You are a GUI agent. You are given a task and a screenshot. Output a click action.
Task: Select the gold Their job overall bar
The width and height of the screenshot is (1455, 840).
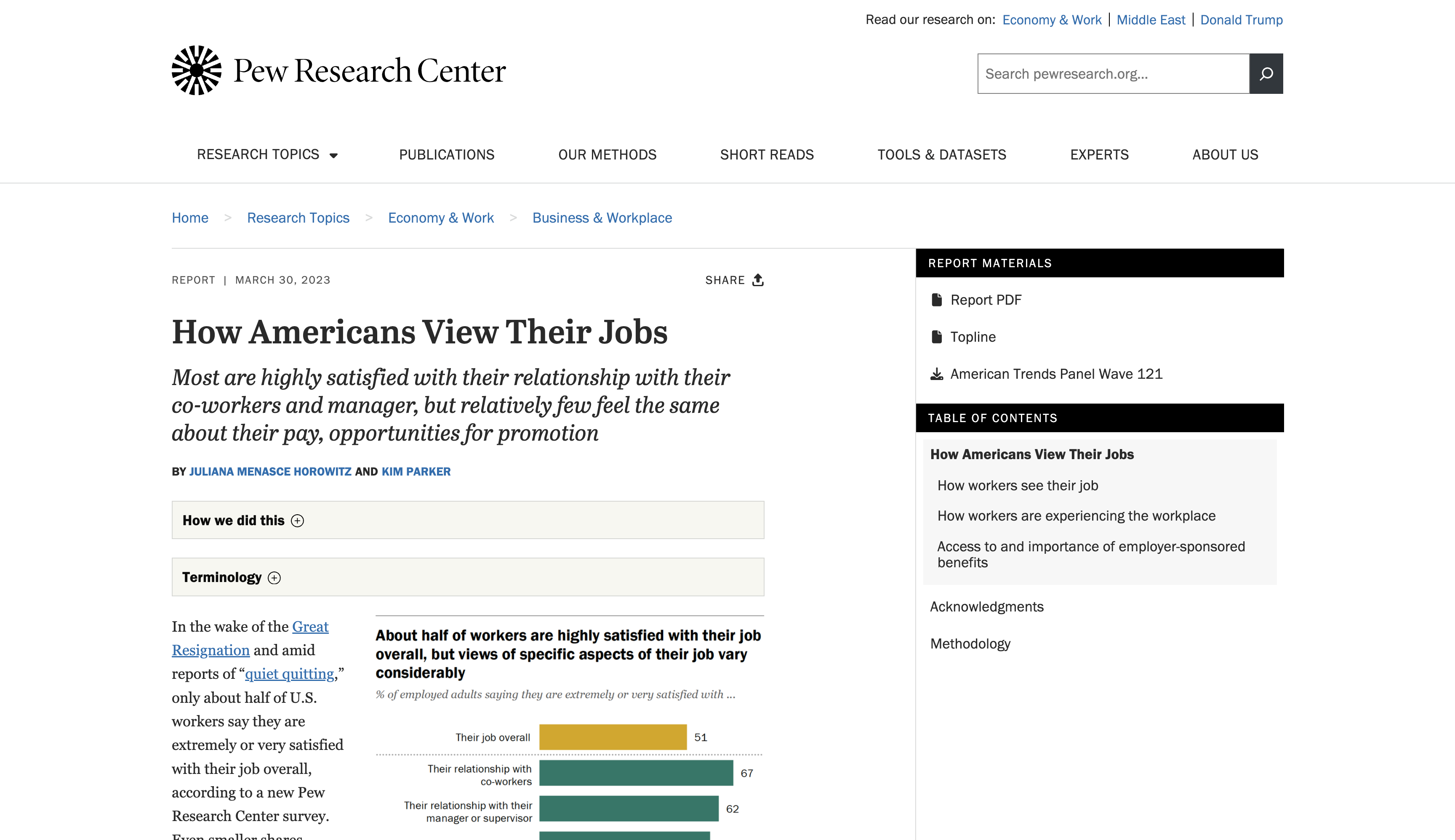(x=613, y=737)
